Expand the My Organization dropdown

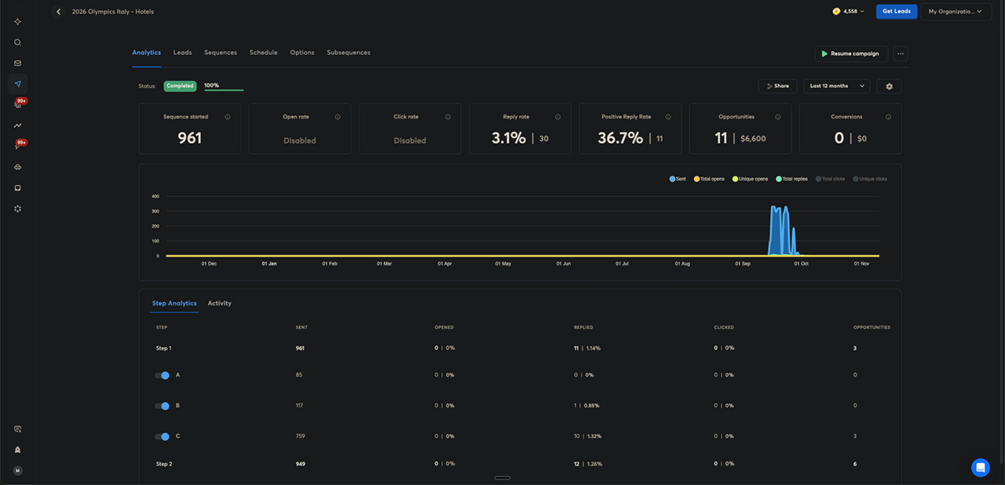pos(956,12)
